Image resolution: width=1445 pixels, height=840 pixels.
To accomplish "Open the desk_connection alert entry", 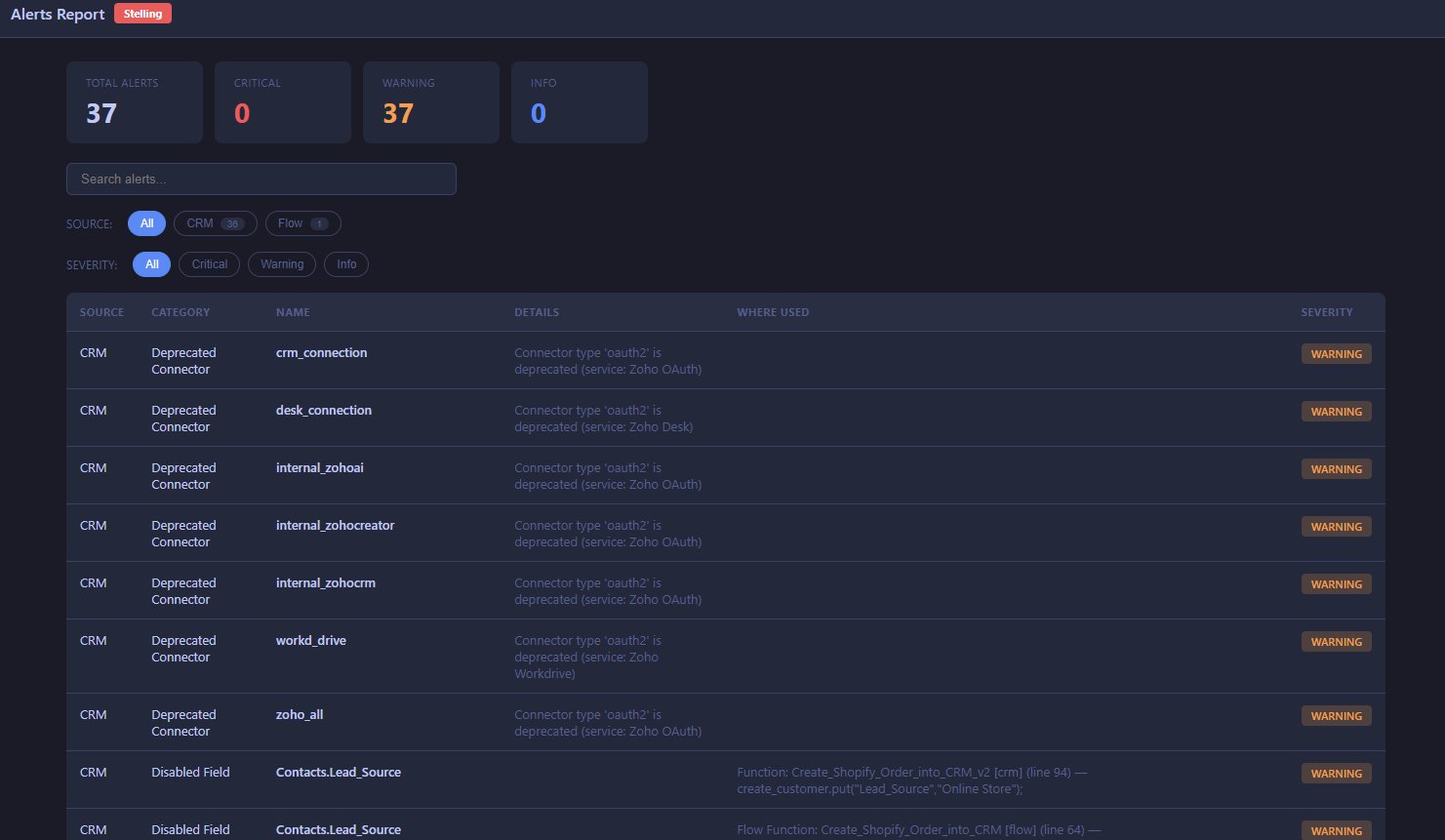I will 323,410.
